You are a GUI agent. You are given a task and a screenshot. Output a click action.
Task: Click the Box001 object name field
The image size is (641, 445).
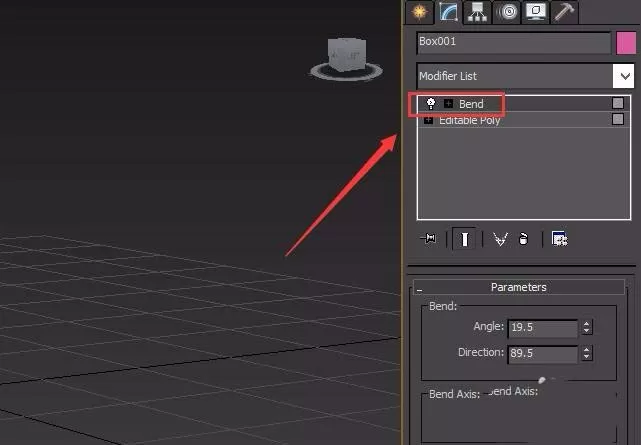(x=514, y=42)
